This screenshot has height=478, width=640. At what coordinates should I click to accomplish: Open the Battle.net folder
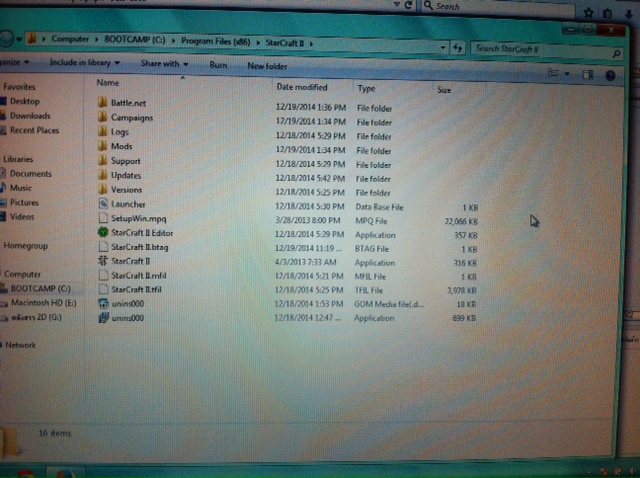(128, 103)
